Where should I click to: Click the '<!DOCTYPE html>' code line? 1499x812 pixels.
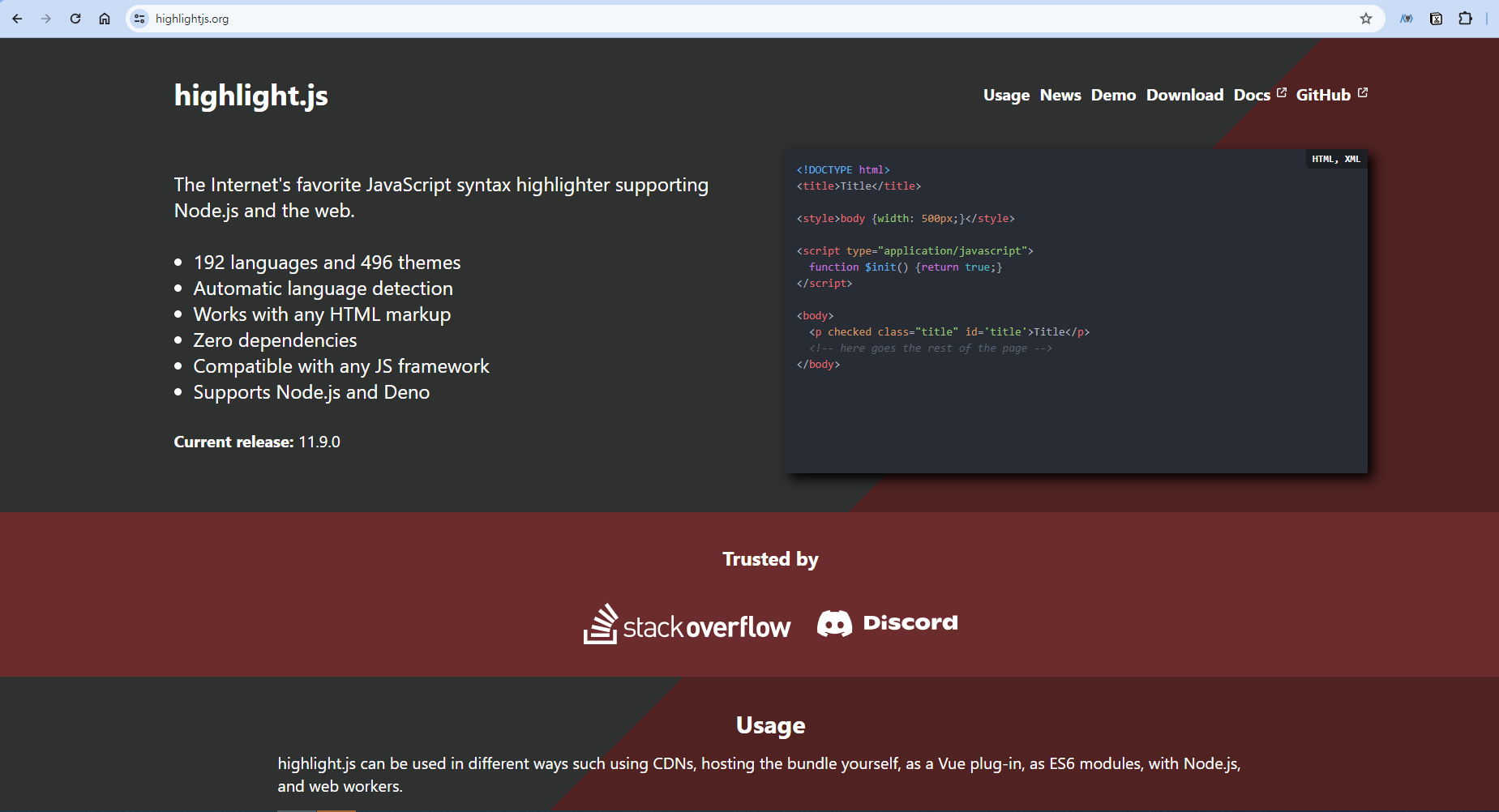tap(843, 169)
